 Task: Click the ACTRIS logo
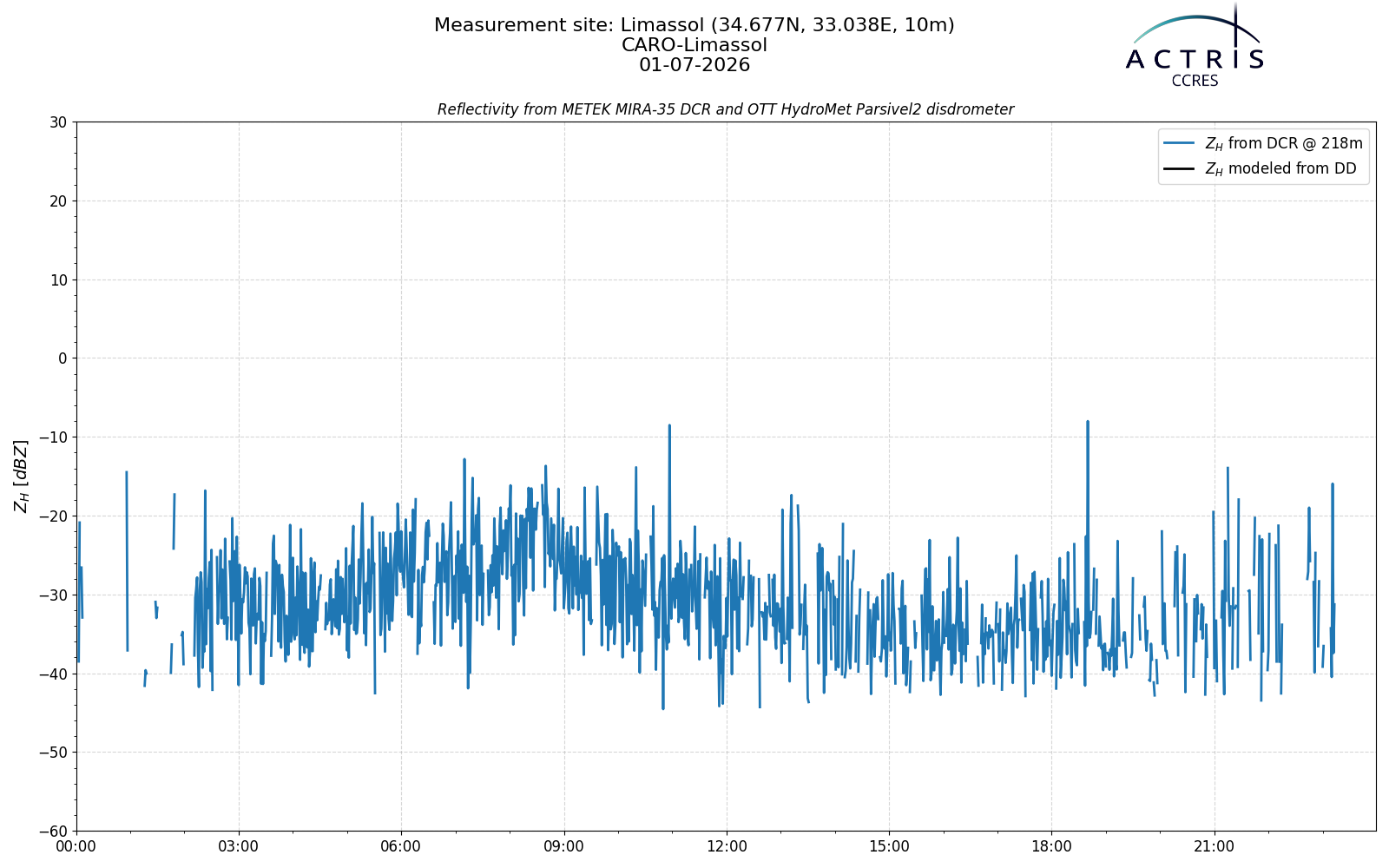[1195, 45]
